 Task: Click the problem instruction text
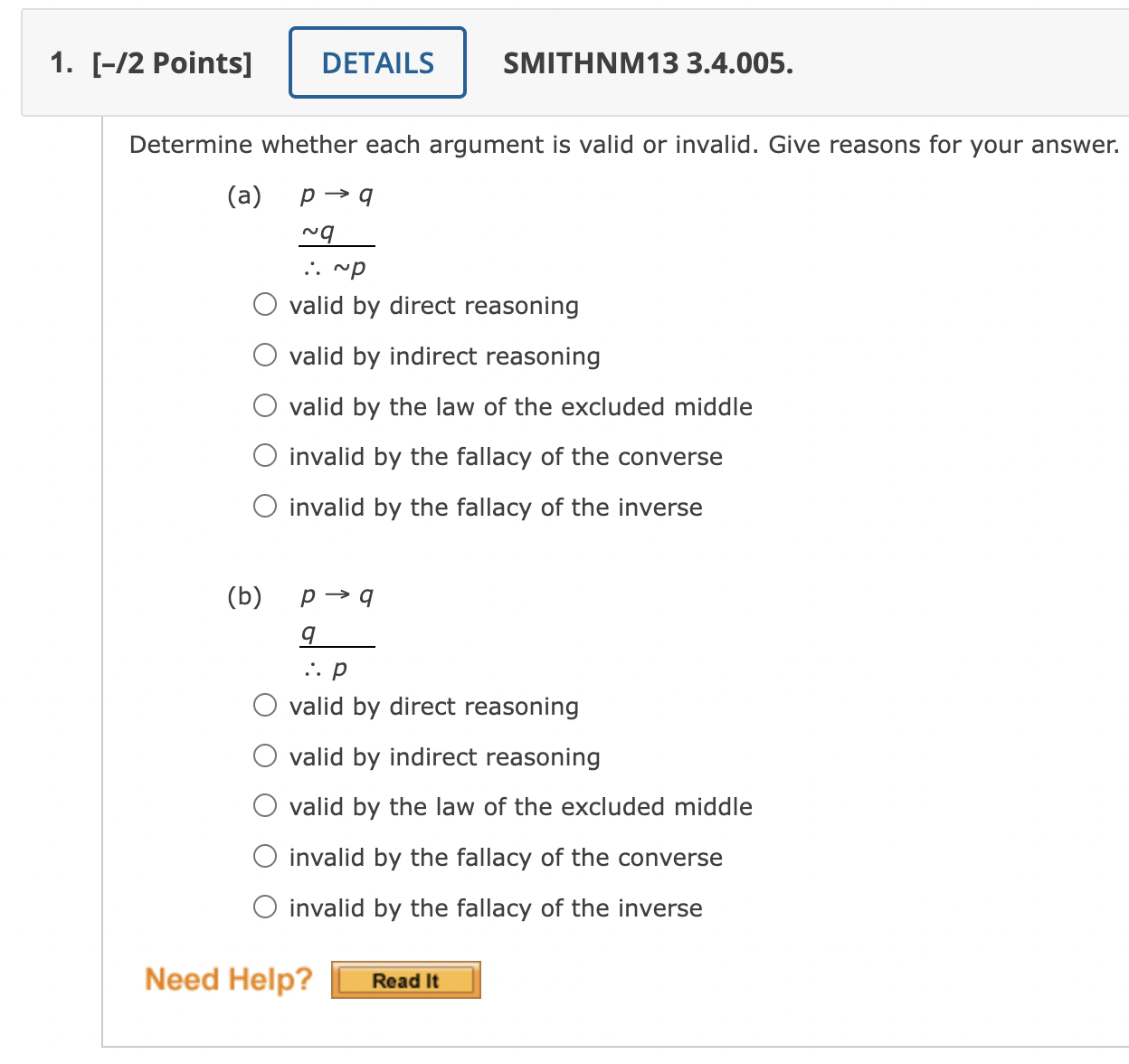coord(624,144)
